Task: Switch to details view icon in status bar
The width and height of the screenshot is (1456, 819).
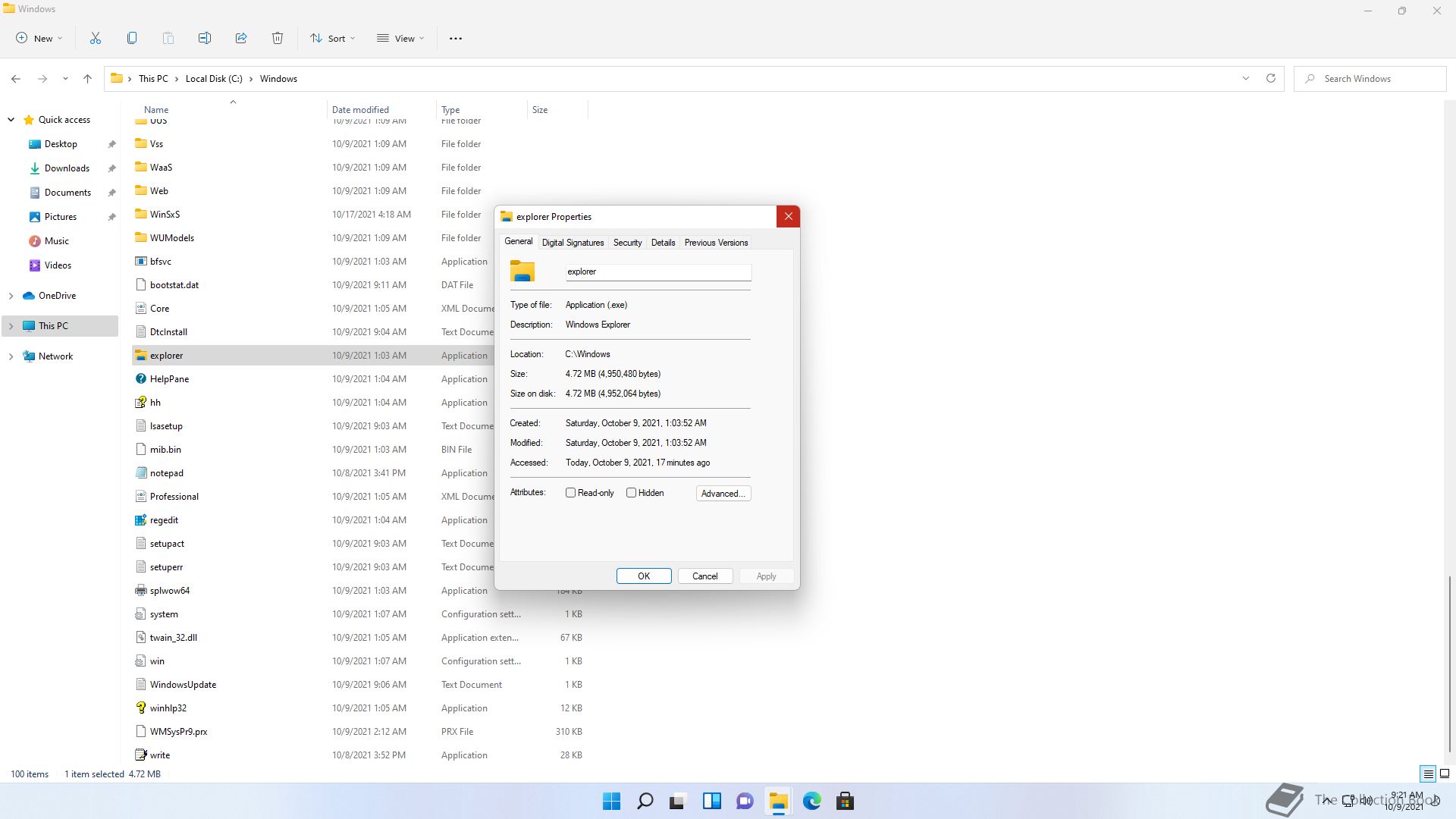Action: [x=1428, y=774]
